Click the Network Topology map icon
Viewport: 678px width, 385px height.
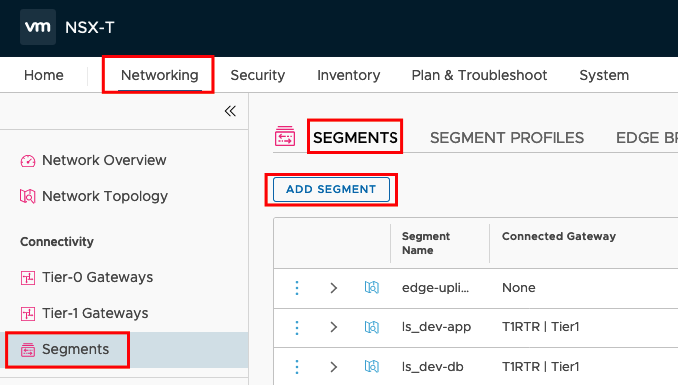[28, 196]
